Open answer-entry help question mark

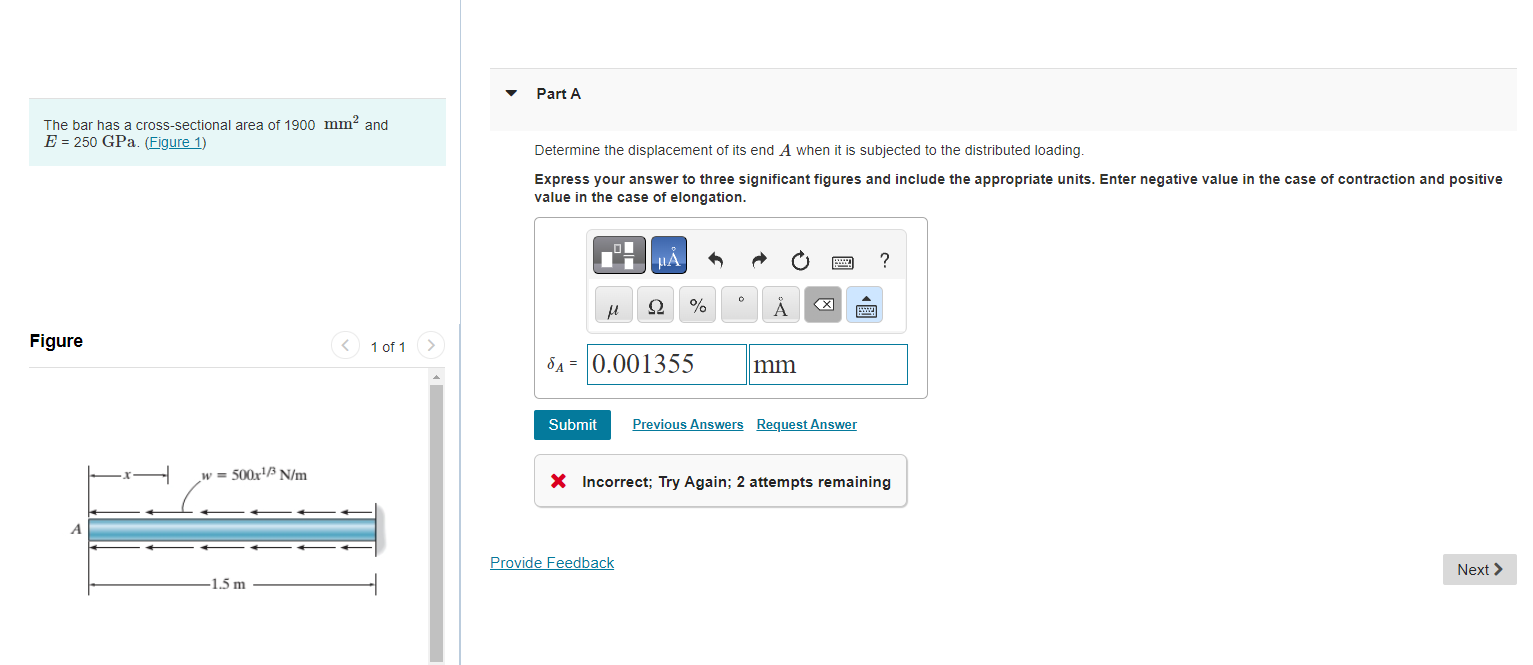pyautogui.click(x=884, y=261)
